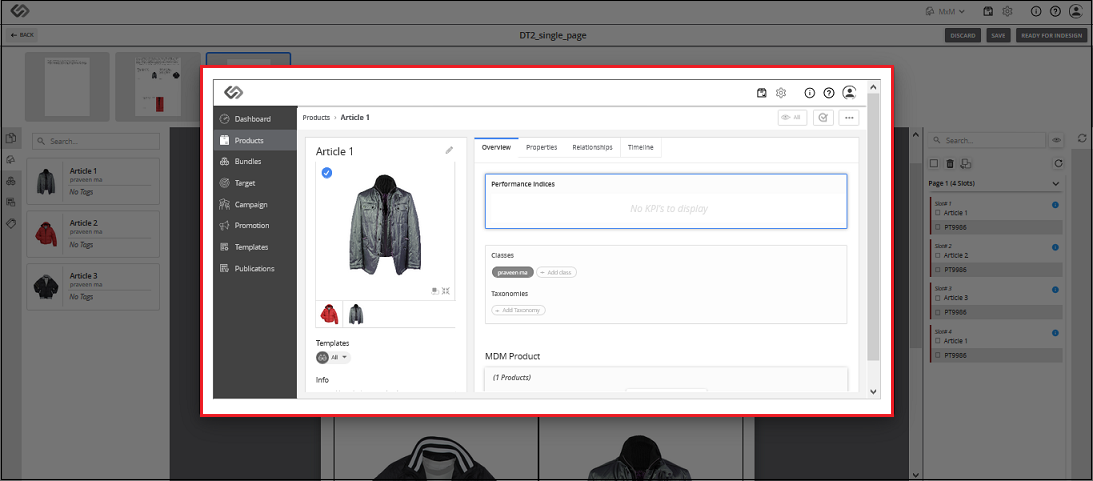Select the red jacket thumbnail in the modal

(x=330, y=314)
